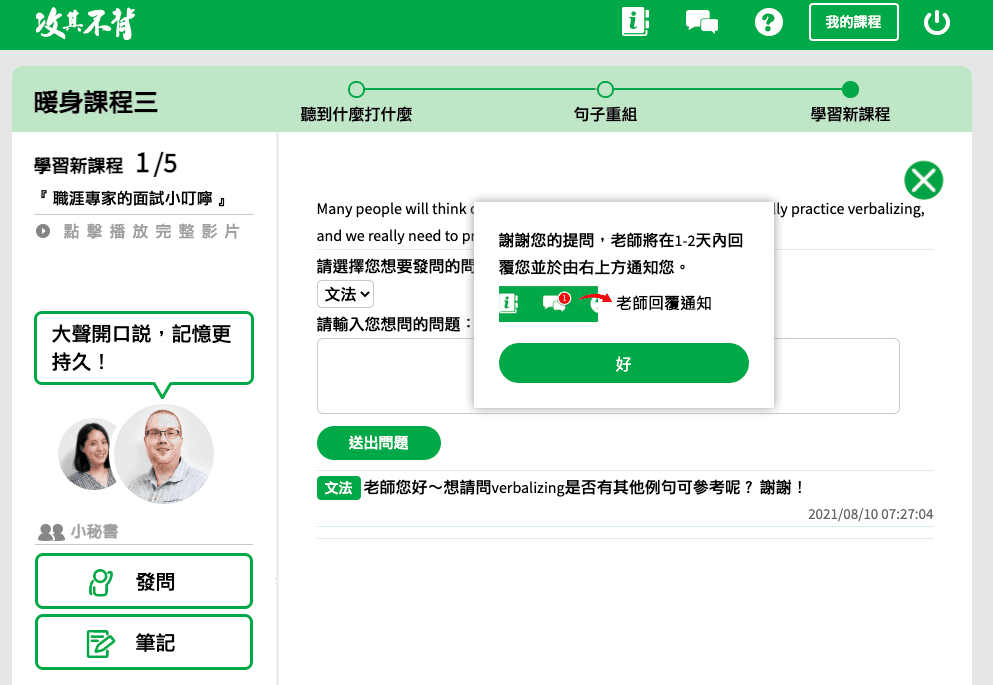Image resolution: width=993 pixels, height=685 pixels.
Task: Open the notebook info icon in header
Action: (x=635, y=22)
